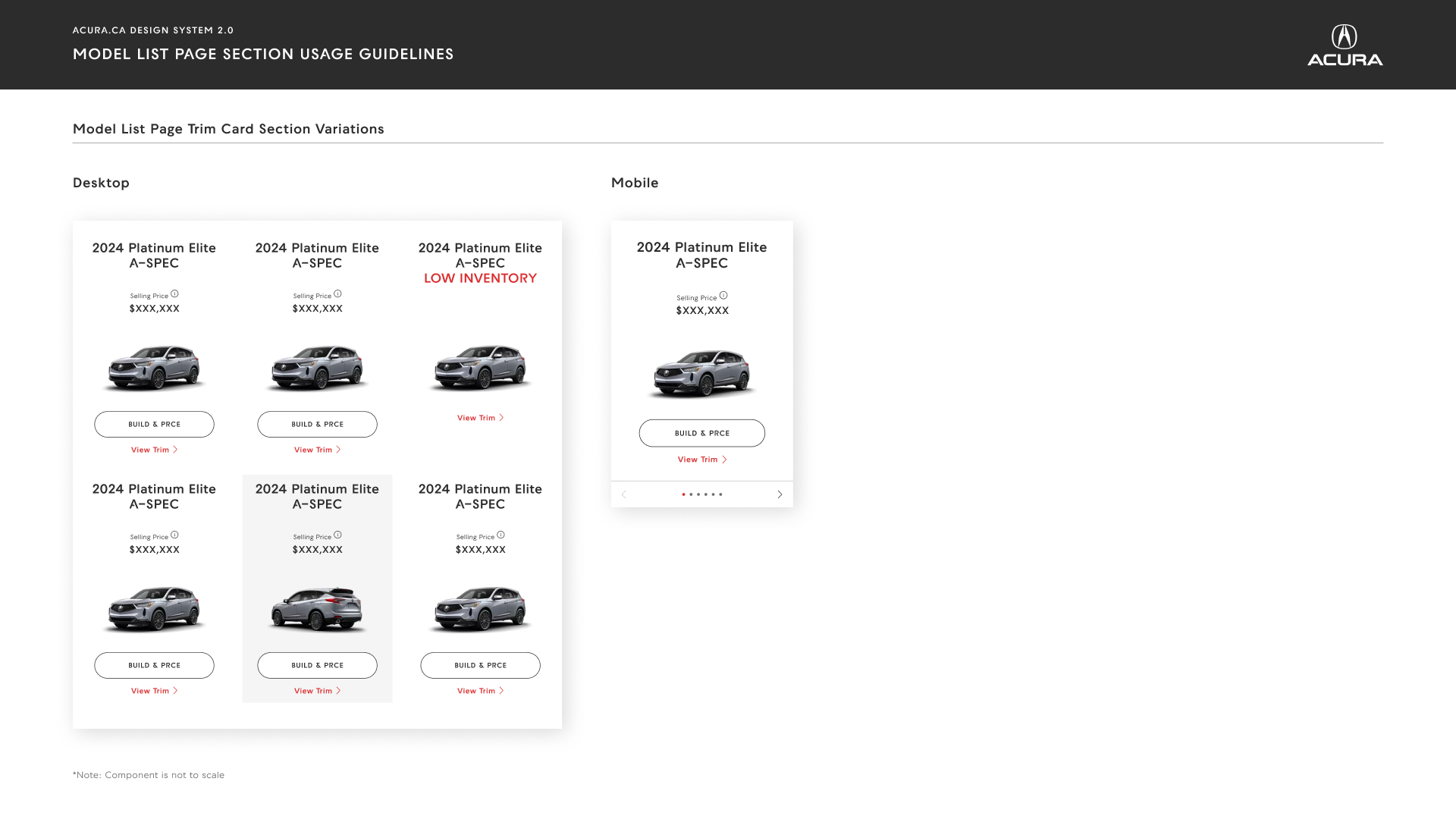1456x819 pixels.
Task: Click the info icon on the mobile card
Action: point(723,296)
